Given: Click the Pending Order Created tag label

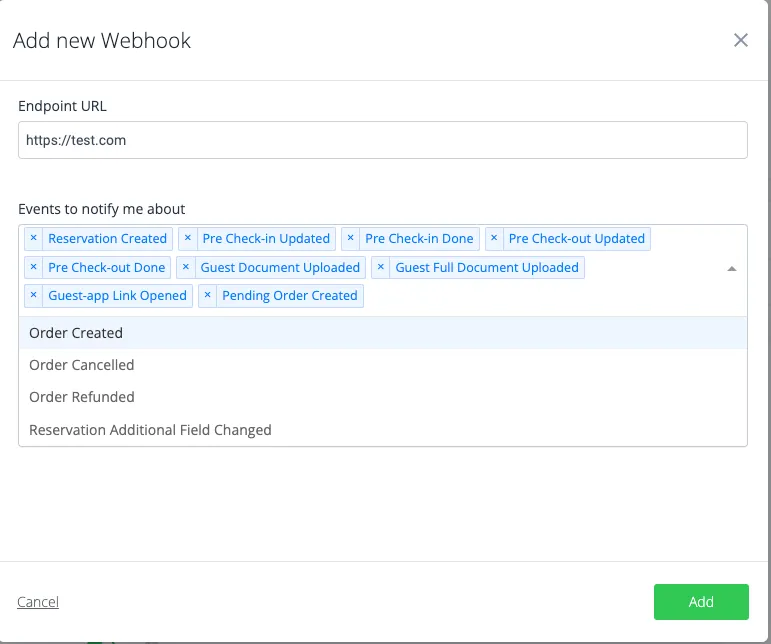Looking at the screenshot, I should [290, 295].
